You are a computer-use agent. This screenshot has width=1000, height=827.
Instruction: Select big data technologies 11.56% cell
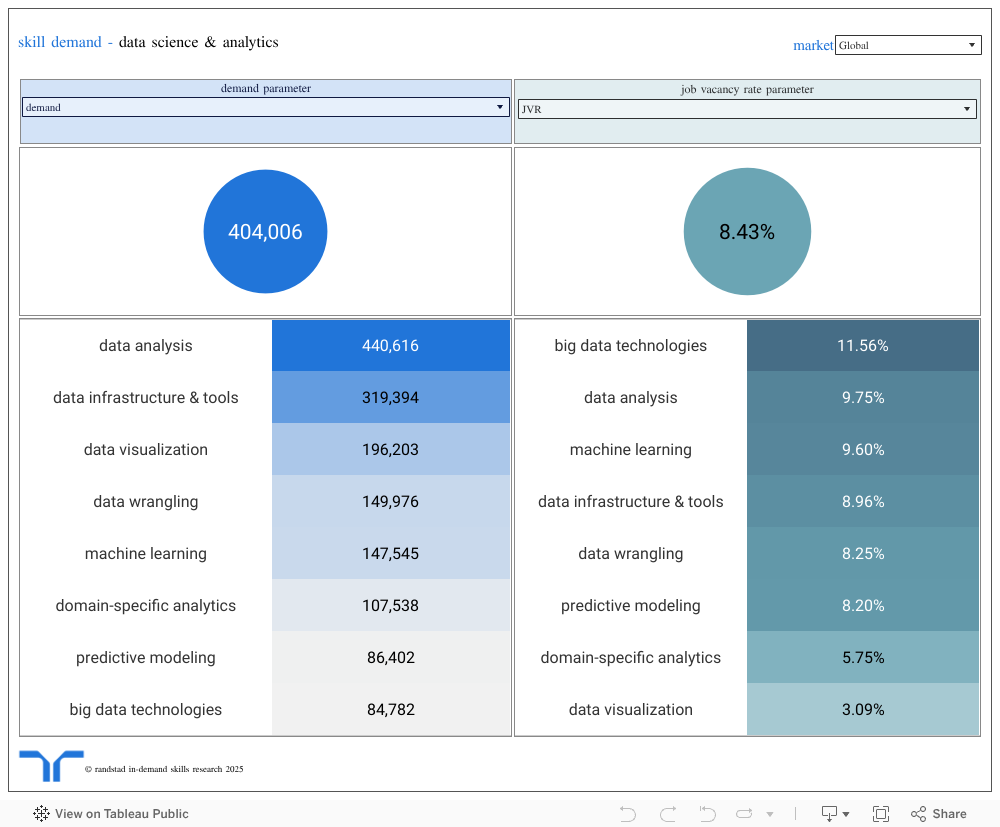coord(862,346)
